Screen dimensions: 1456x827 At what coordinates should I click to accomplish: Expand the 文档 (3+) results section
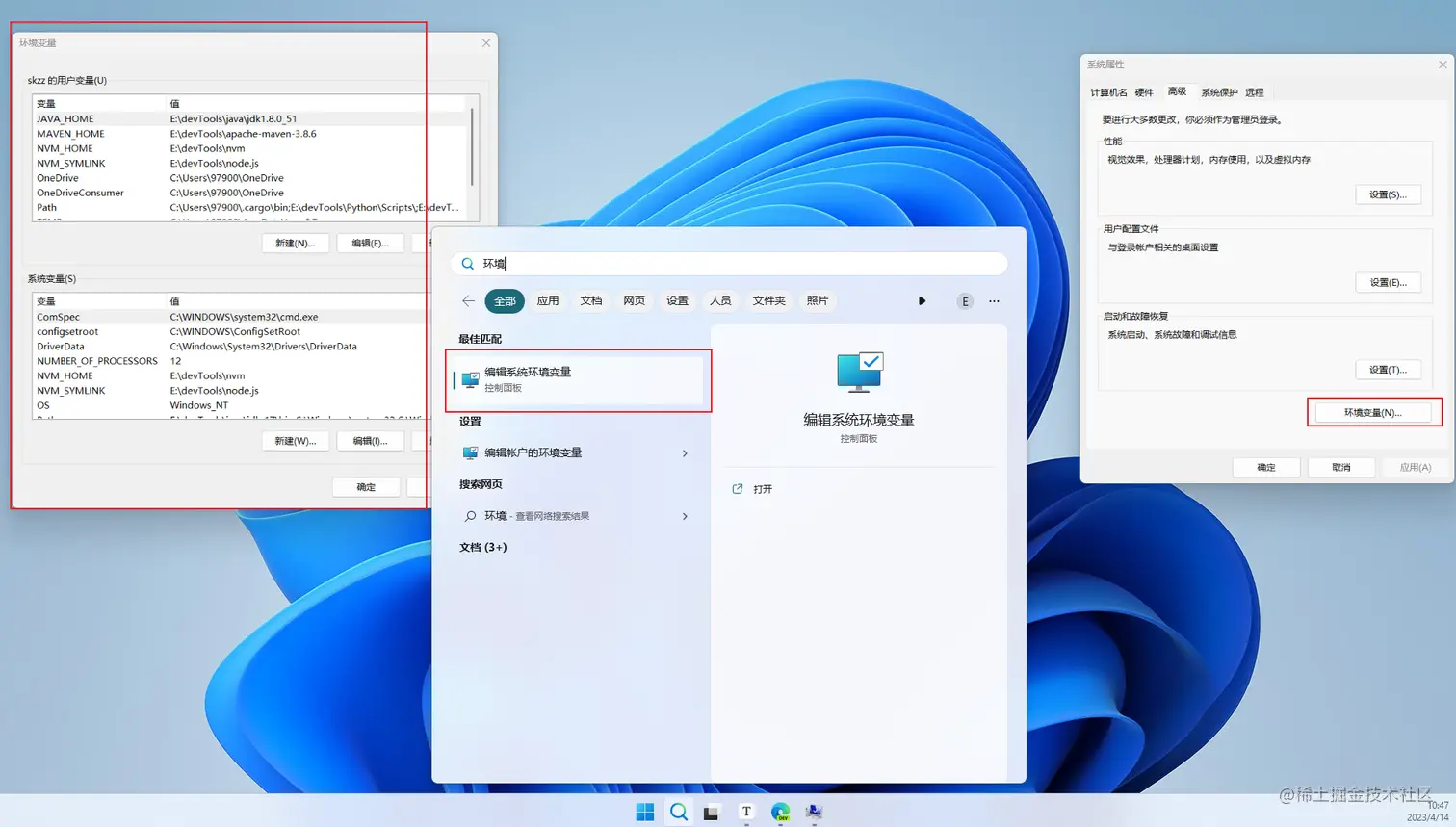pos(482,547)
